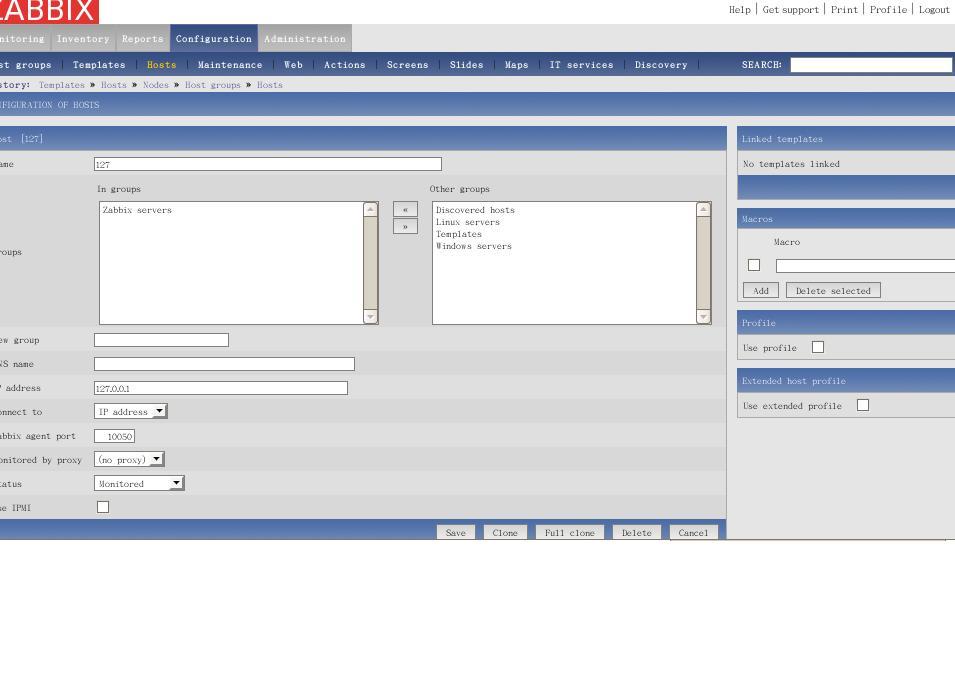
Task: Click the Zabbix agent port field
Action: point(115,436)
